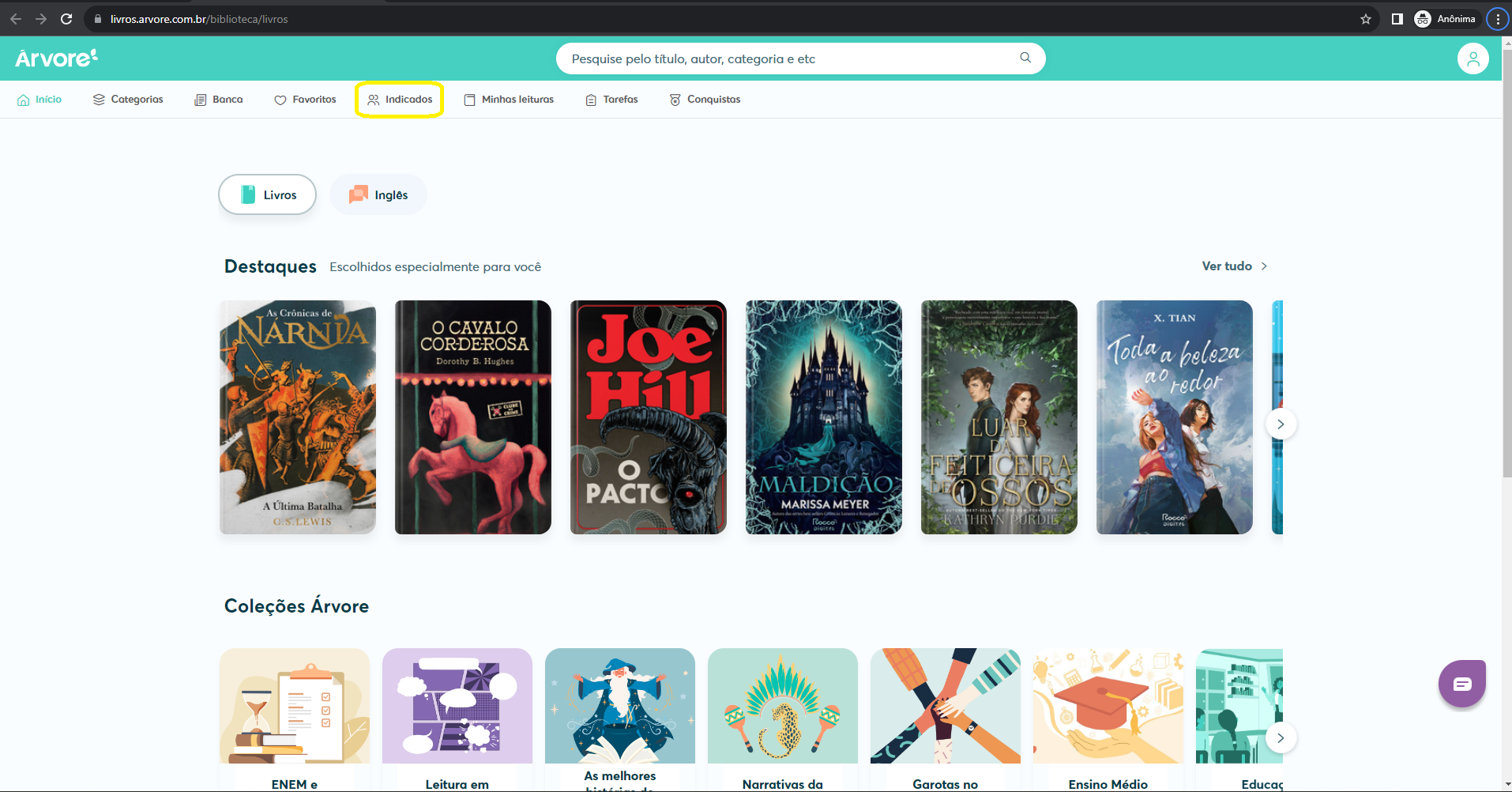Open Luar da Feiticeira de Ossos book
Image resolution: width=1512 pixels, height=792 pixels.
(999, 417)
